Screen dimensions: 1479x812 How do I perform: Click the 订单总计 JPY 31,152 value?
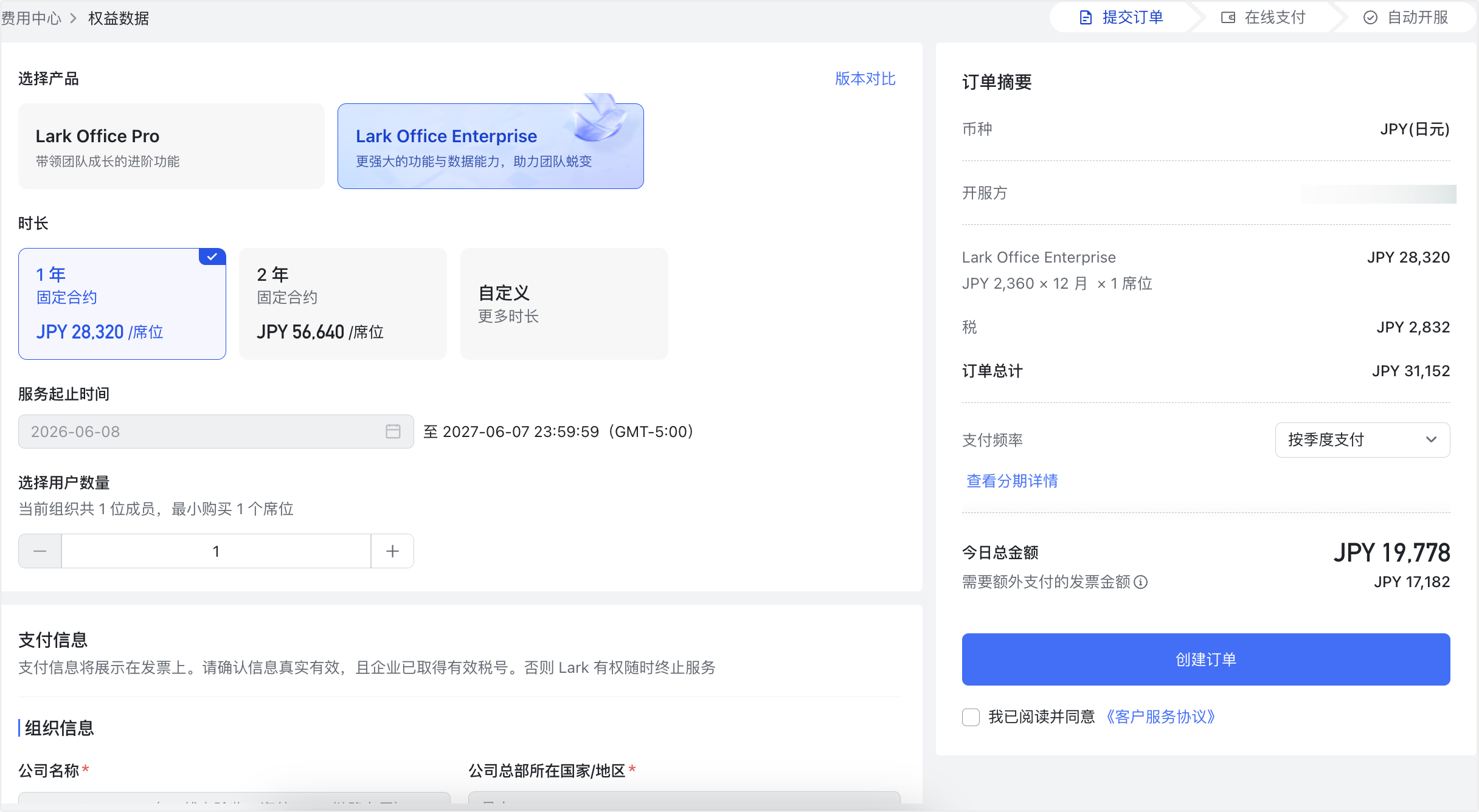(1411, 371)
